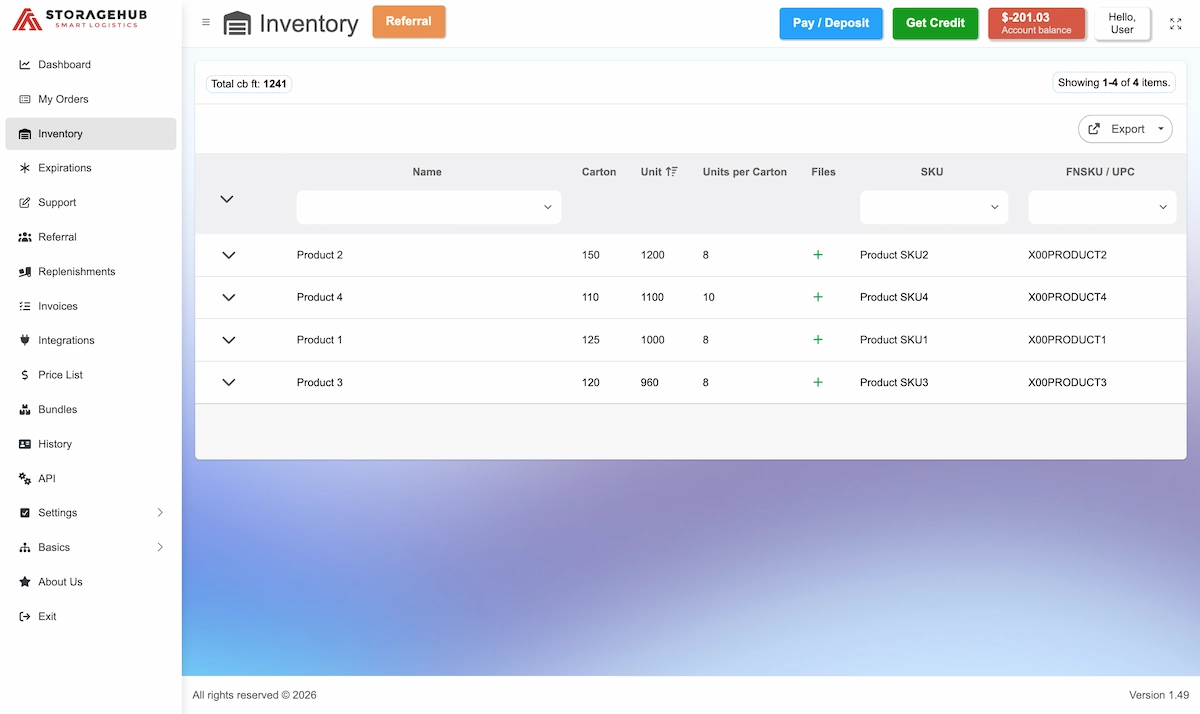Expand all rows using header chevron

coord(227,199)
